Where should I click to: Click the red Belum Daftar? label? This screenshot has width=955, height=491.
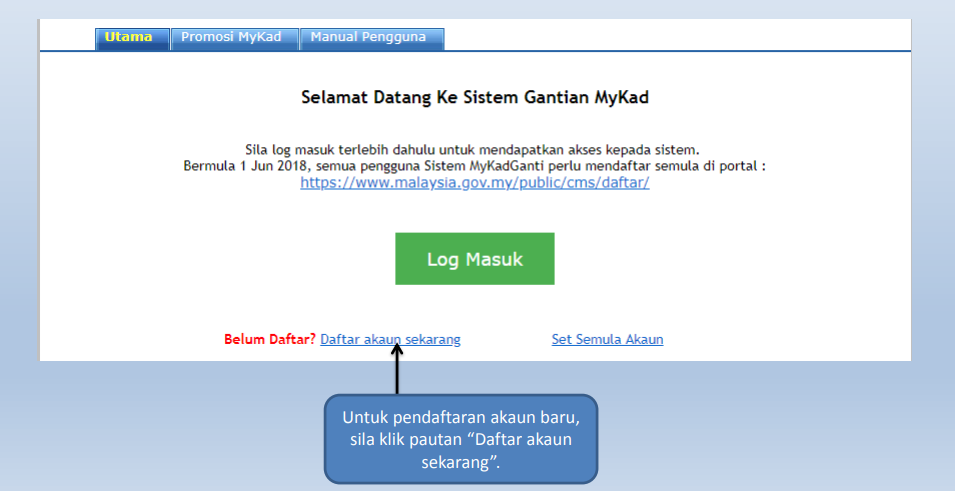click(270, 340)
